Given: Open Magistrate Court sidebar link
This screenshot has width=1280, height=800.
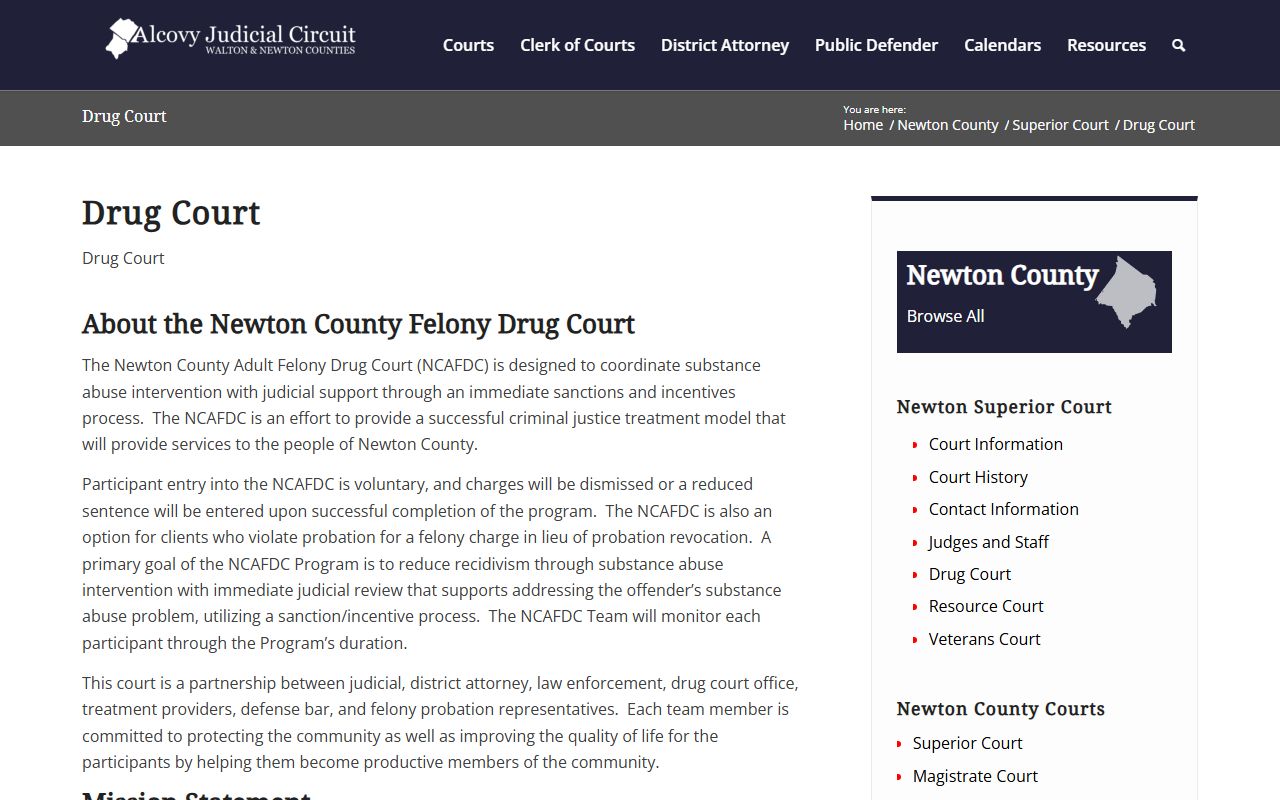Looking at the screenshot, I should 975,776.
